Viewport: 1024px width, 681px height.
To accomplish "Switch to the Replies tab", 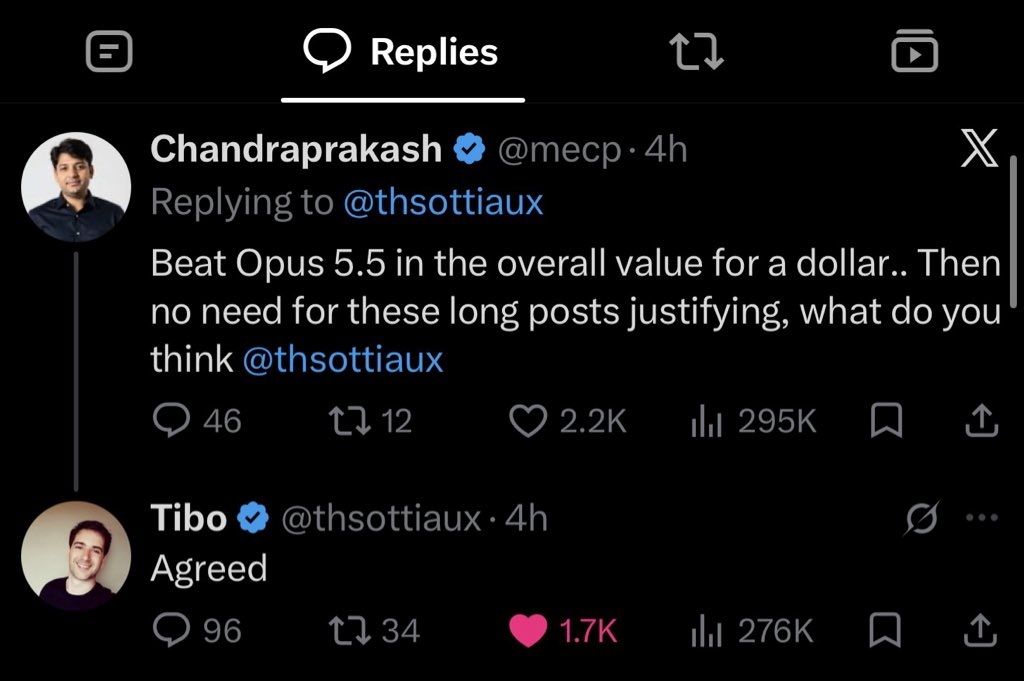I will 401,52.
